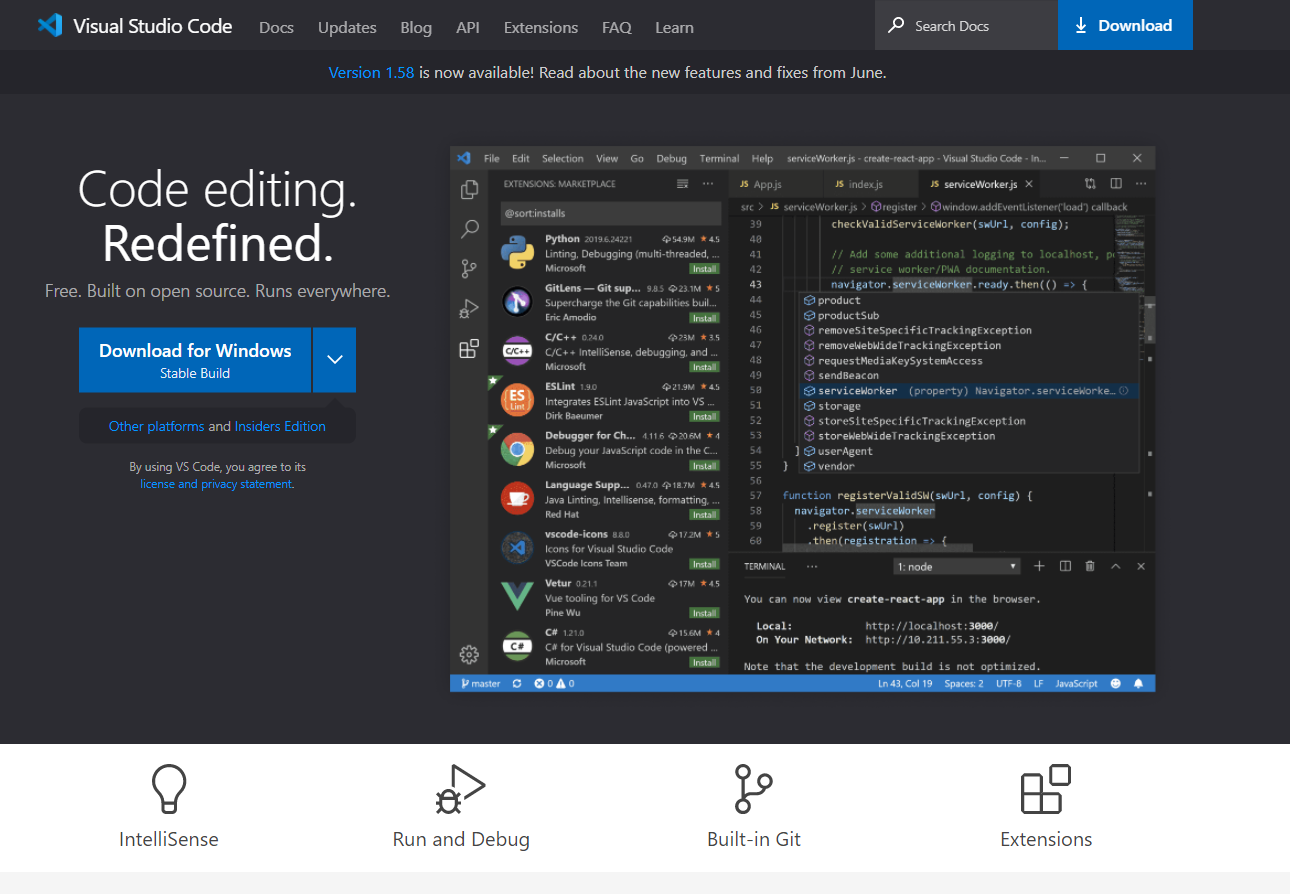Image resolution: width=1290 pixels, height=894 pixels.
Task: Click the Python extension logo
Action: 517,253
